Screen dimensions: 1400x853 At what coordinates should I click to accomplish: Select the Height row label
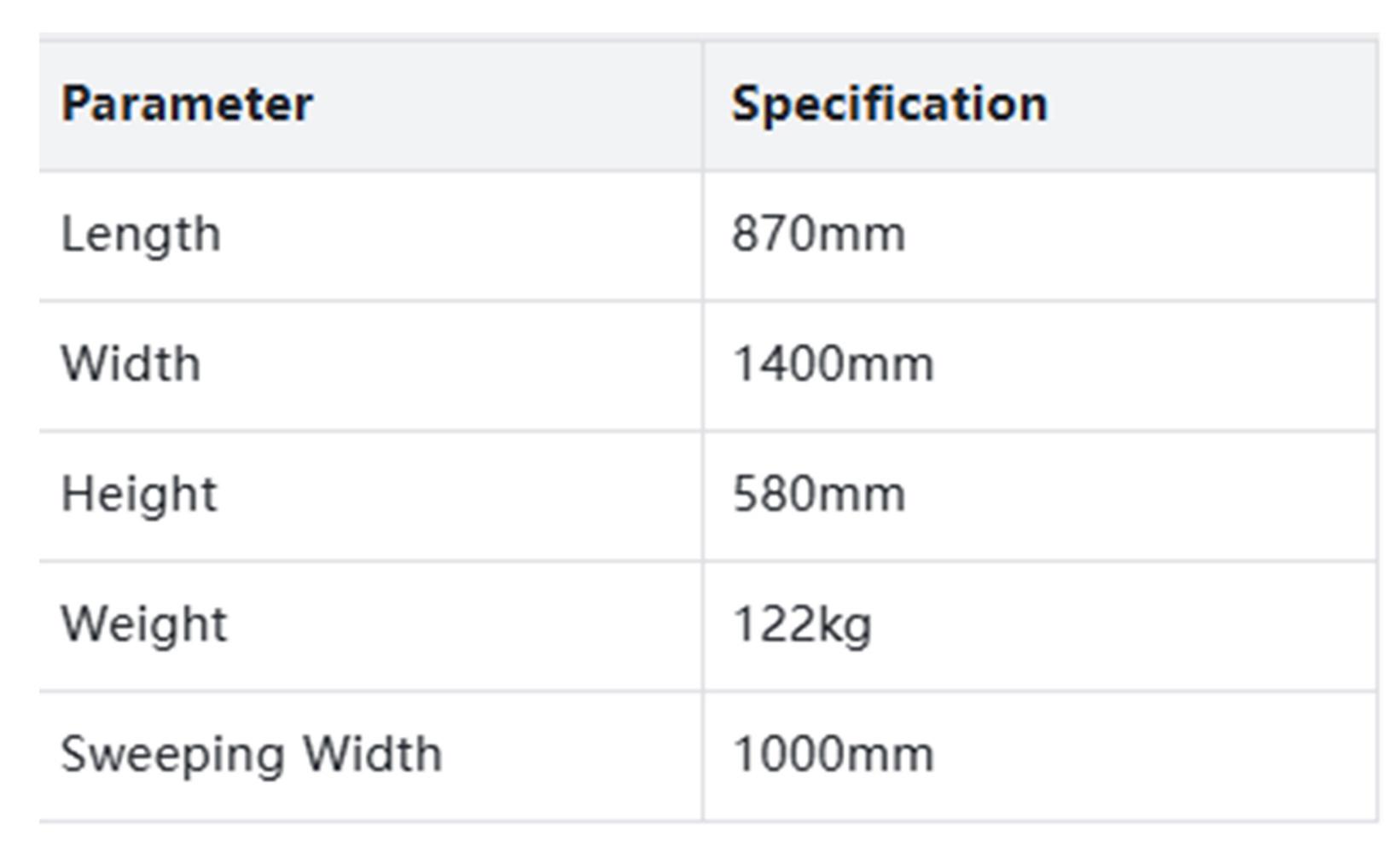139,495
